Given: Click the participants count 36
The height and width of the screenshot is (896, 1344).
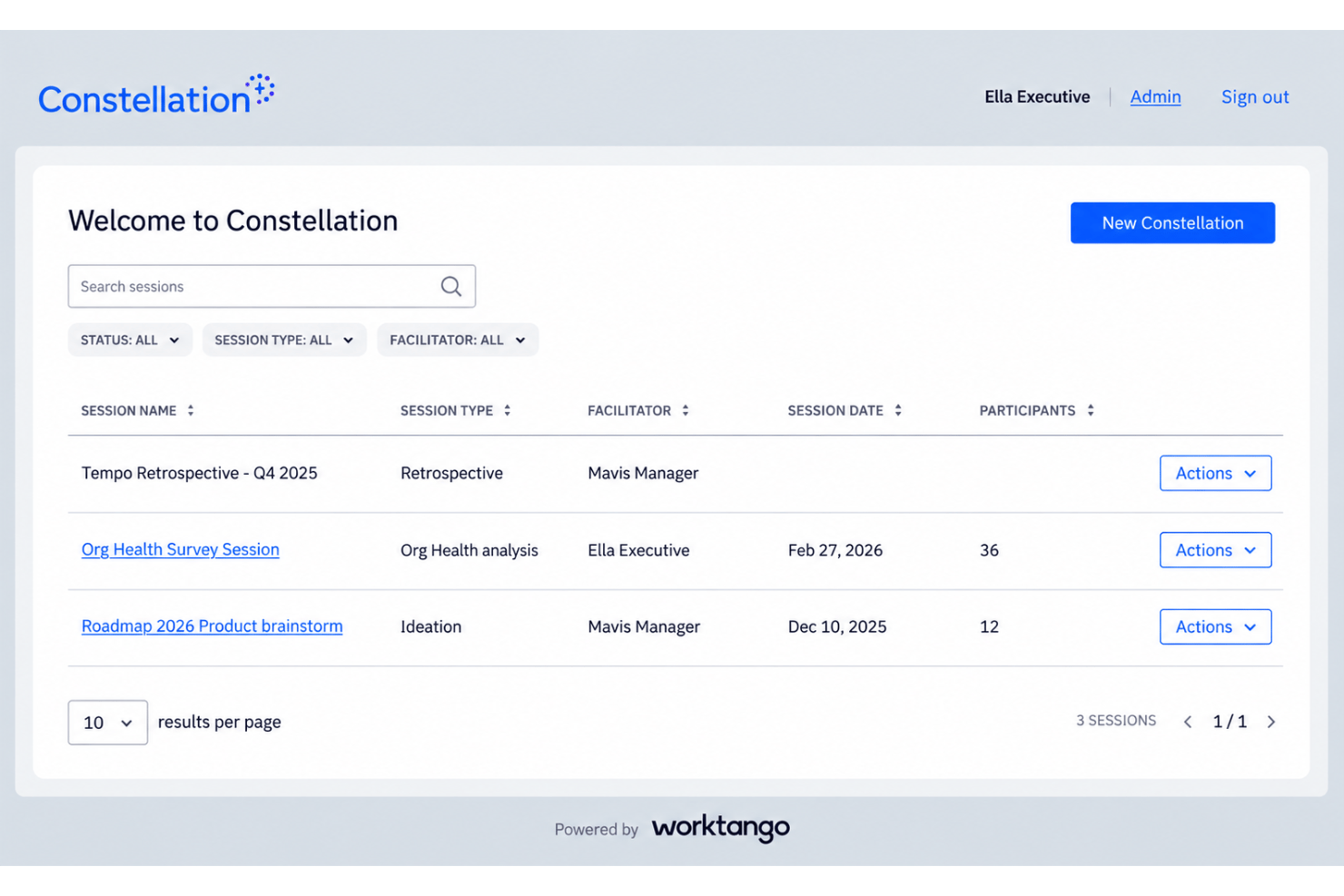Looking at the screenshot, I should pyautogui.click(x=989, y=550).
